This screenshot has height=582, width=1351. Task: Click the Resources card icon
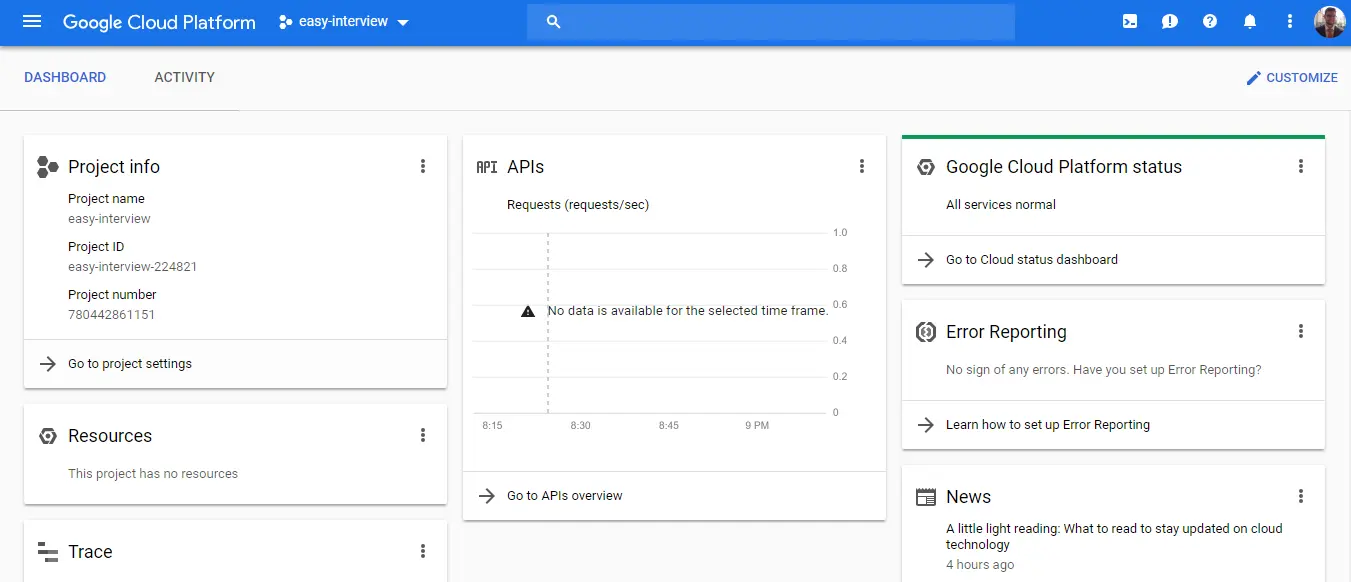47,436
